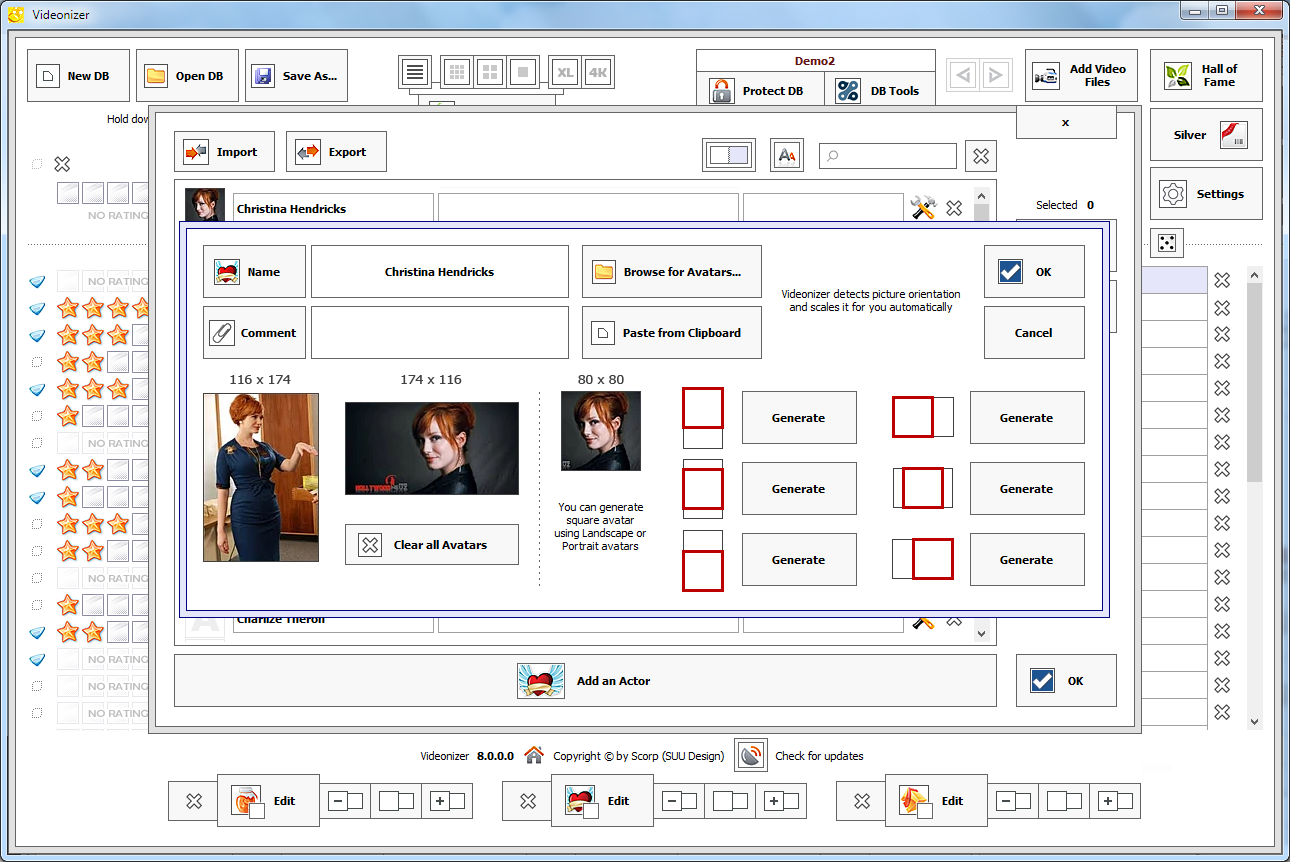The height and width of the screenshot is (862, 1290).
Task: Click the Silver skin button
Action: point(1206,135)
